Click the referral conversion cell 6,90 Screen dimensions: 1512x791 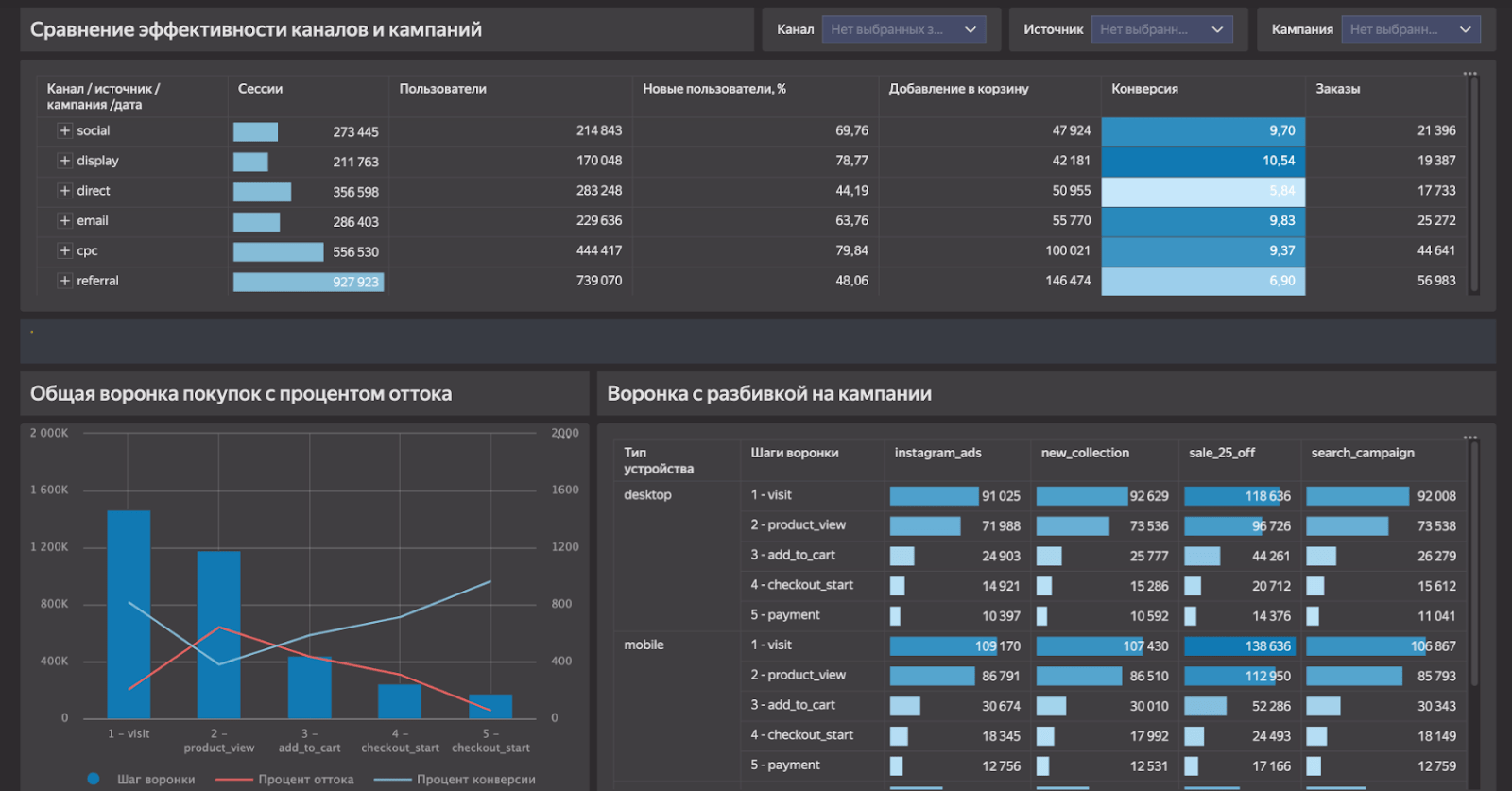1202,281
